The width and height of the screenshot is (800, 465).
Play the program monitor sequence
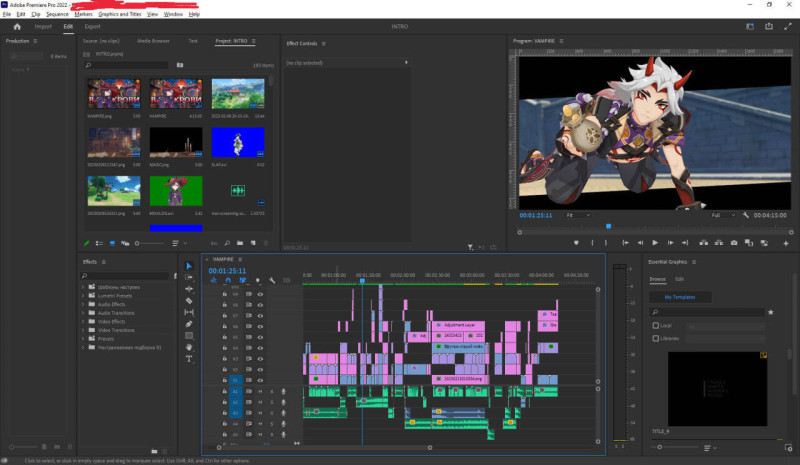pos(655,243)
